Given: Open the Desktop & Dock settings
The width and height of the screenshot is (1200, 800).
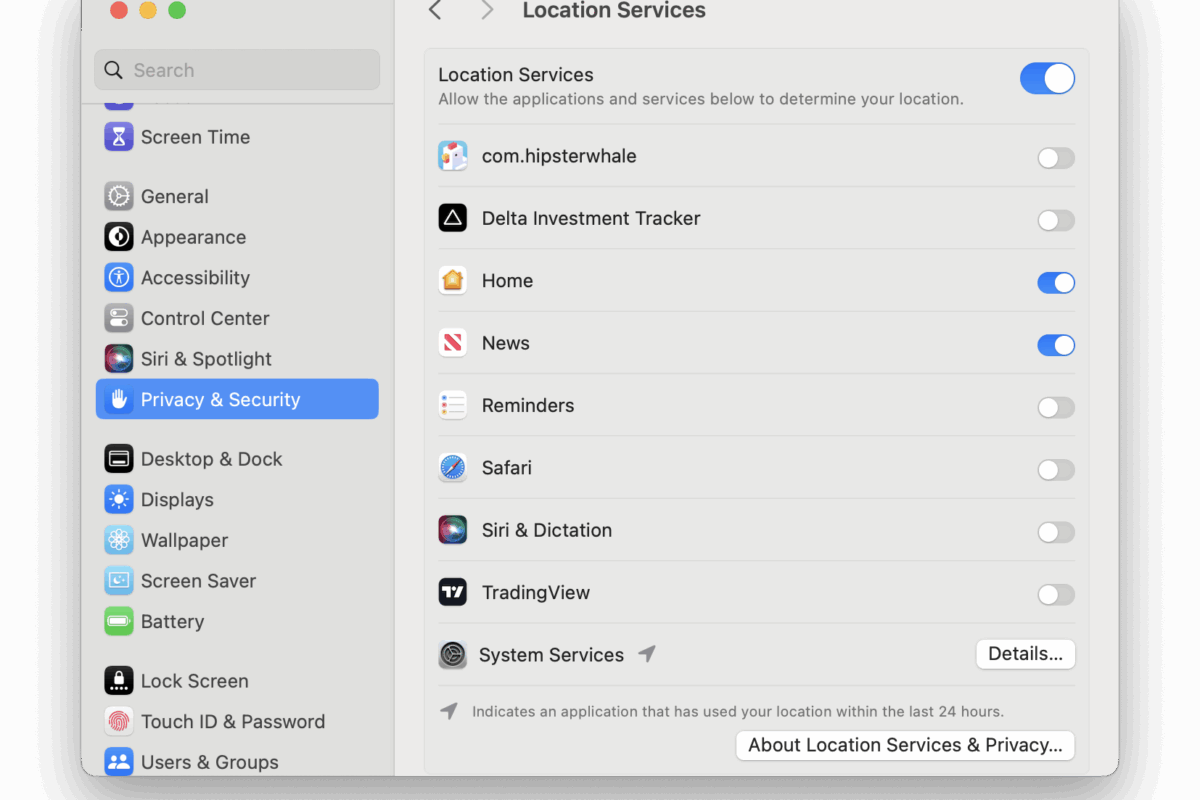Looking at the screenshot, I should point(211,459).
